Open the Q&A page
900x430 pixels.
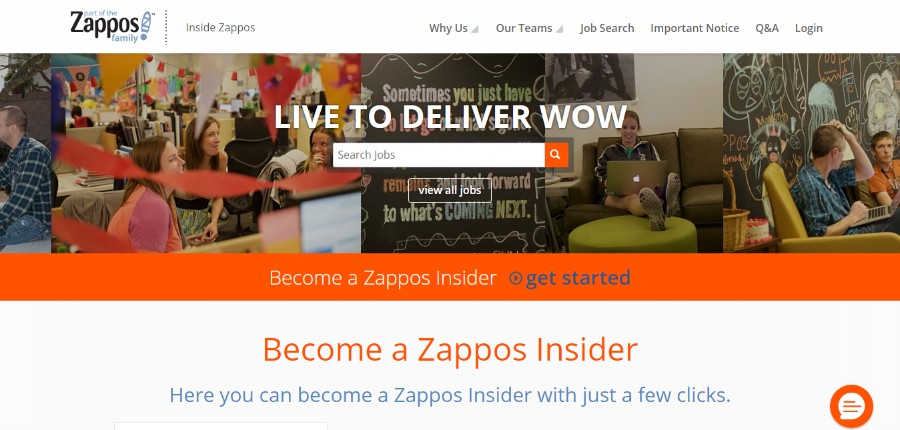[767, 28]
